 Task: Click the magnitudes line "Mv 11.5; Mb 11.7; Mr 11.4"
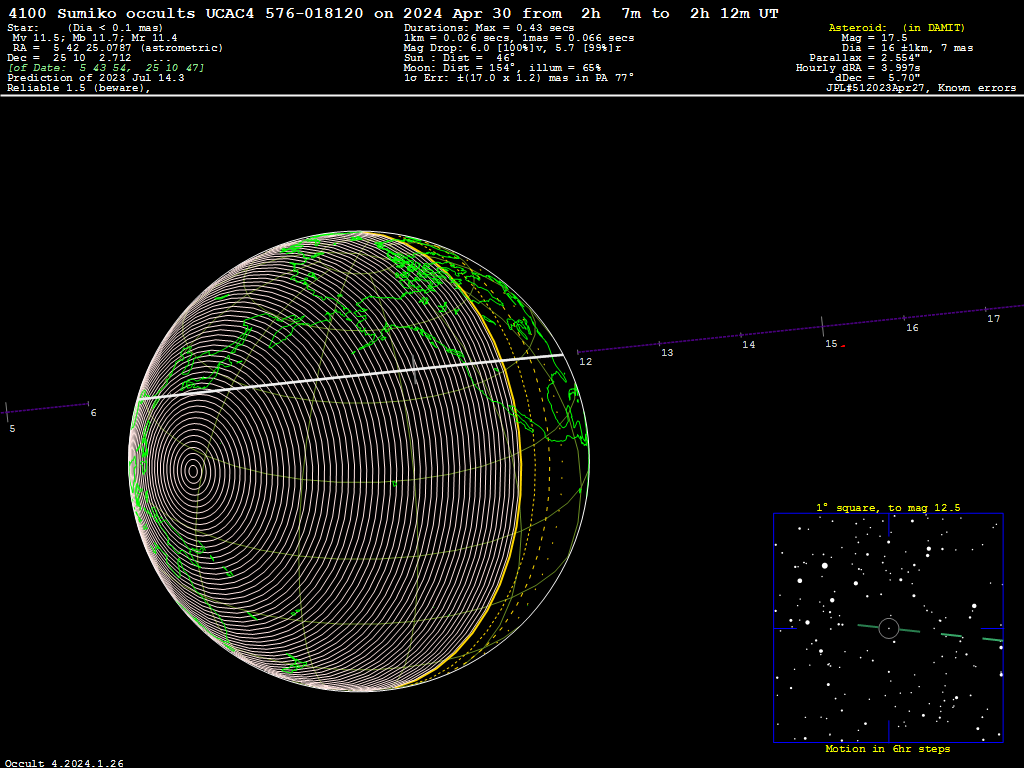[x=95, y=38]
